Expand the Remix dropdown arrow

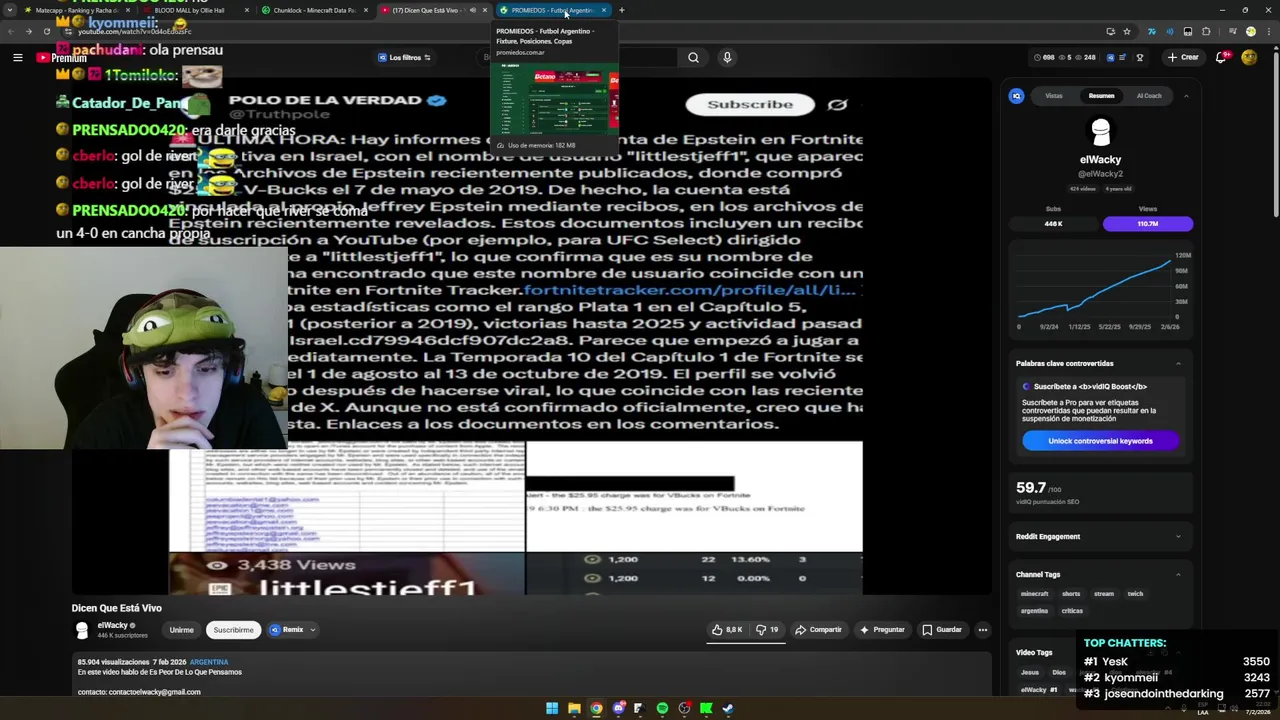tap(312, 630)
